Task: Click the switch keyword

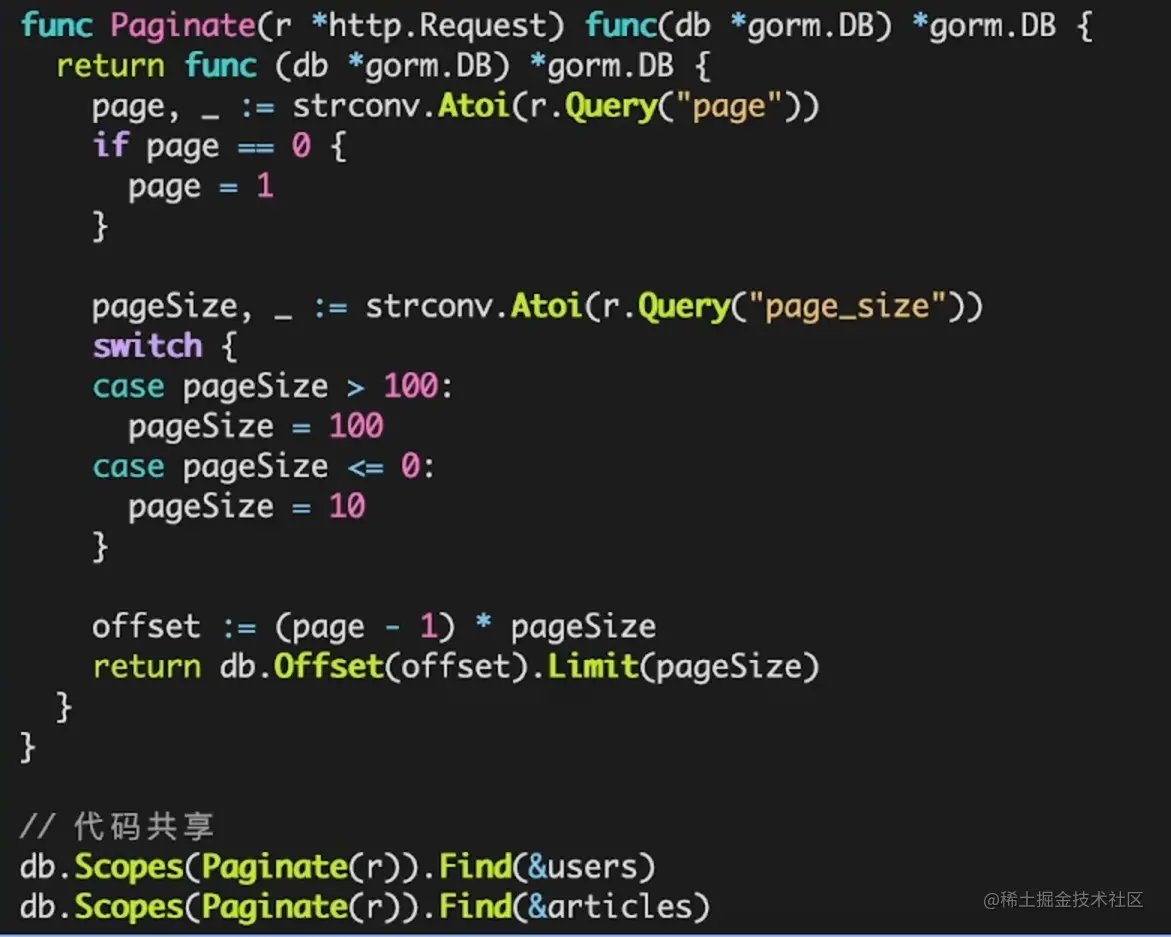Action: [147, 346]
